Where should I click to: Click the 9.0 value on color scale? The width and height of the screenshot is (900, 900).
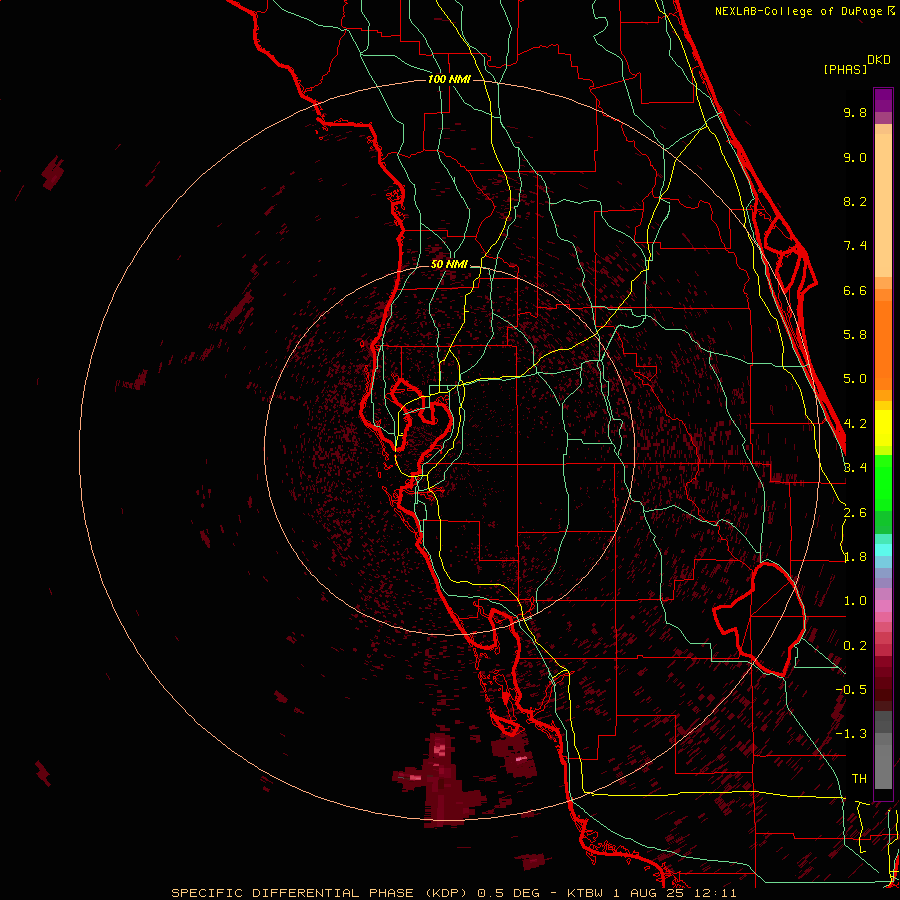[855, 157]
